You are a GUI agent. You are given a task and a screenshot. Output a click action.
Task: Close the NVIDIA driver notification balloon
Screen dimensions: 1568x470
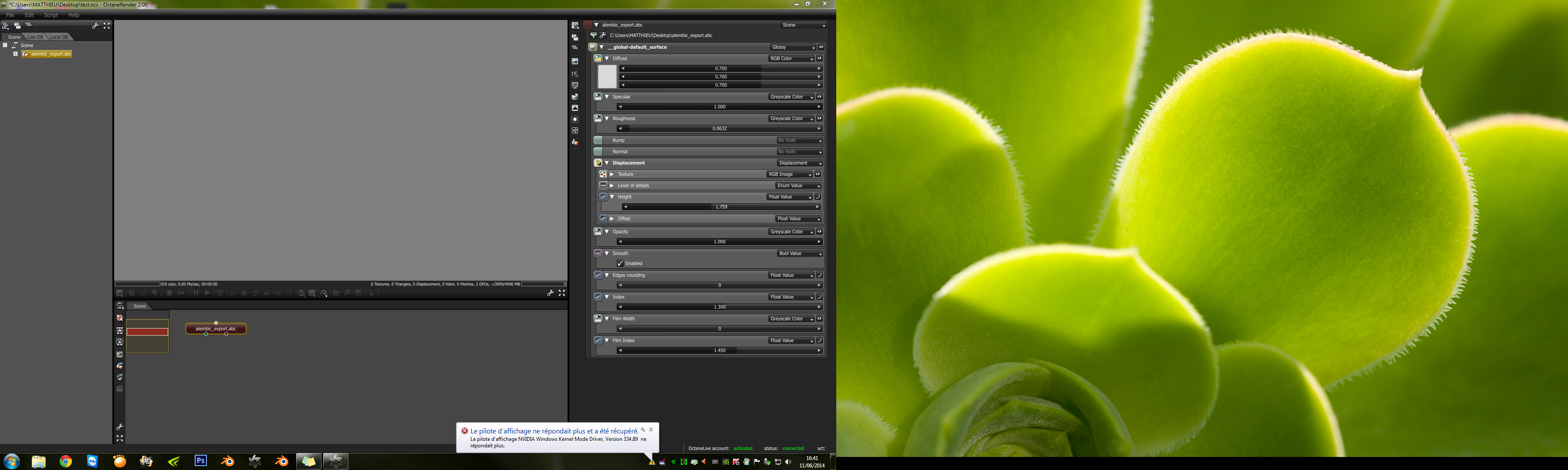point(651,429)
